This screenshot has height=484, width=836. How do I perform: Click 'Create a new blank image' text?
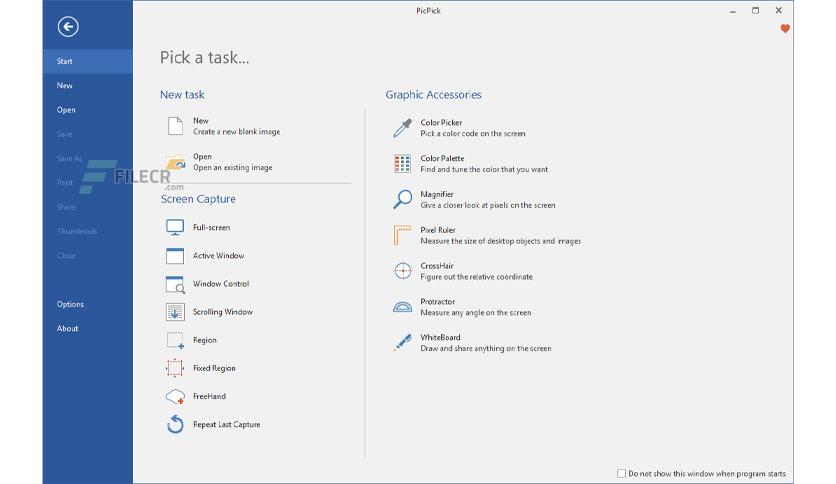236,132
